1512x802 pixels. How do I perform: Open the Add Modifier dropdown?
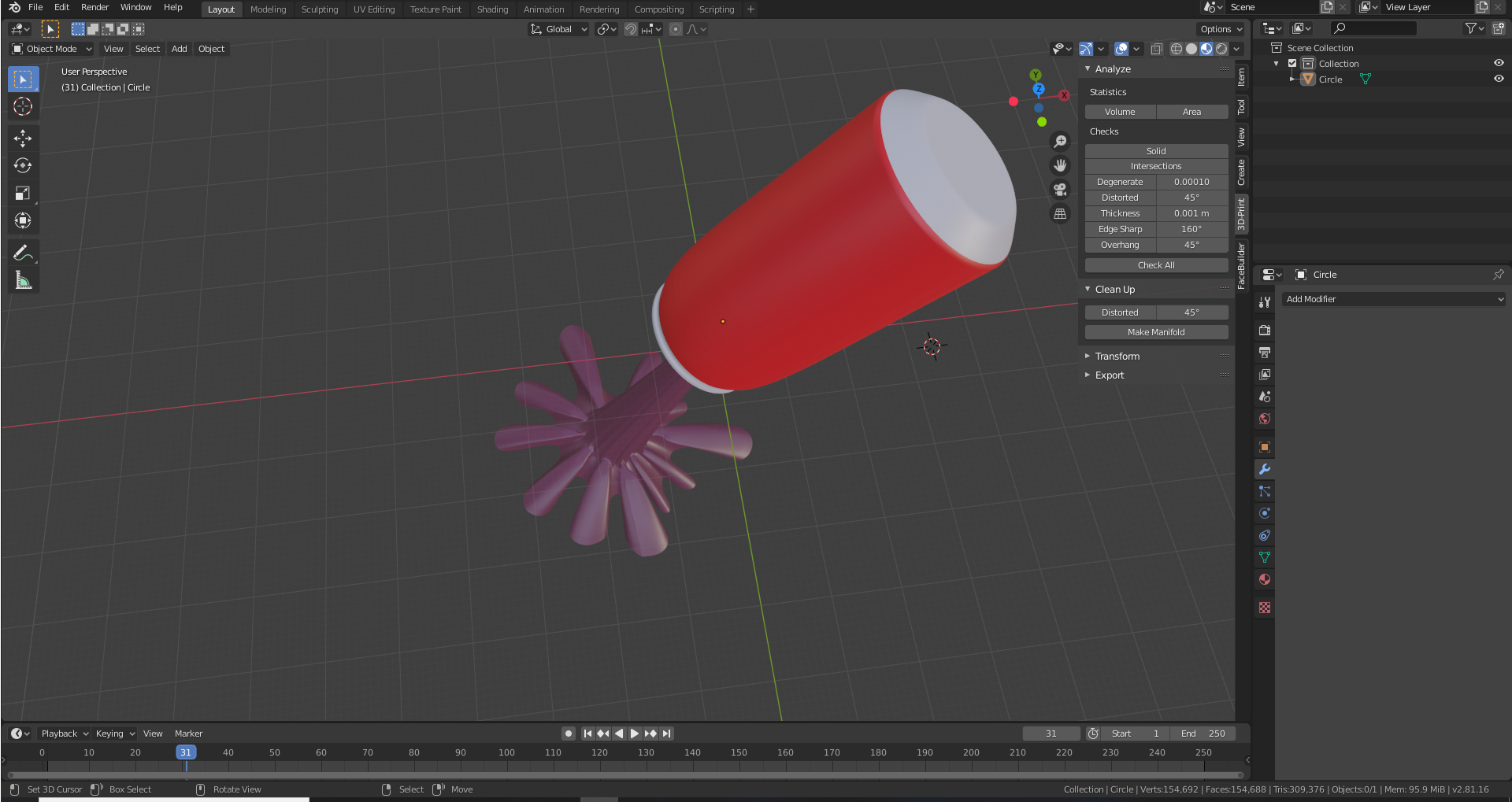[x=1394, y=299]
